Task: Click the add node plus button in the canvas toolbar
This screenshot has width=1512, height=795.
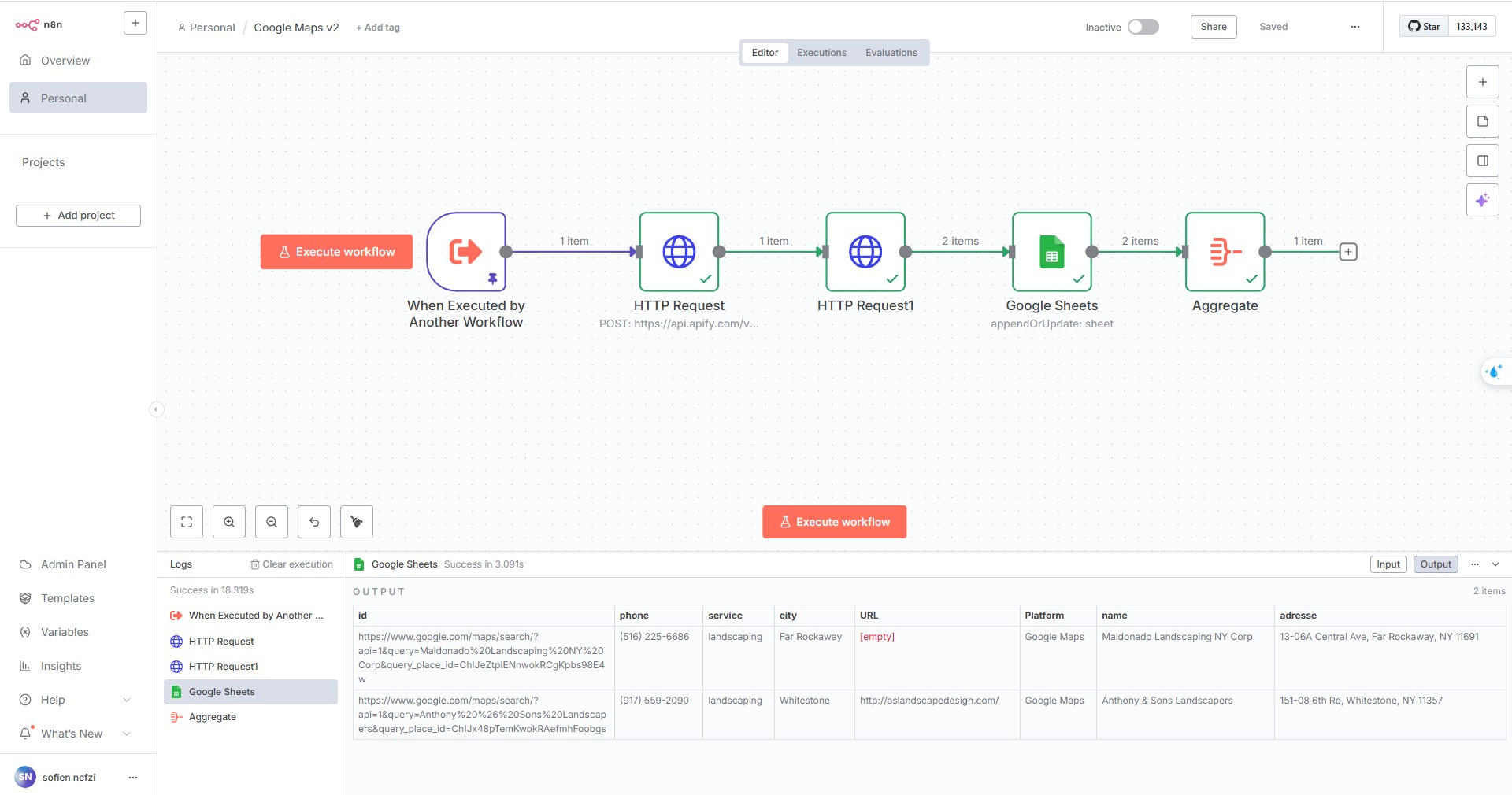Action: coord(1482,82)
